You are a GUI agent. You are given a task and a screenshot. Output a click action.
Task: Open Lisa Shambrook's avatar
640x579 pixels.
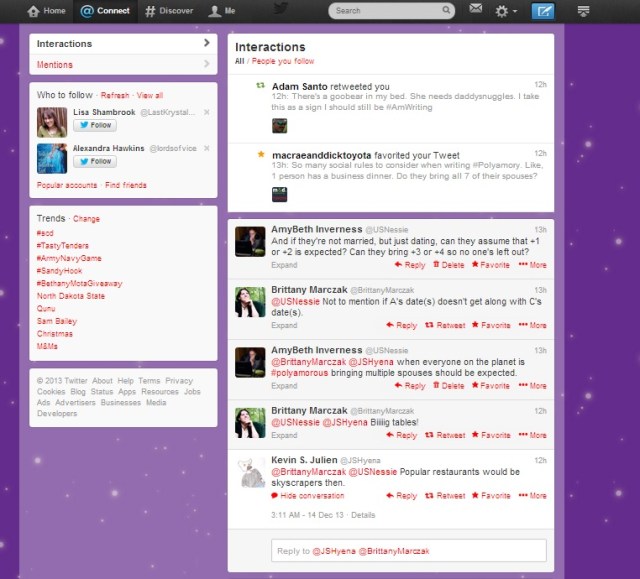click(x=52, y=122)
